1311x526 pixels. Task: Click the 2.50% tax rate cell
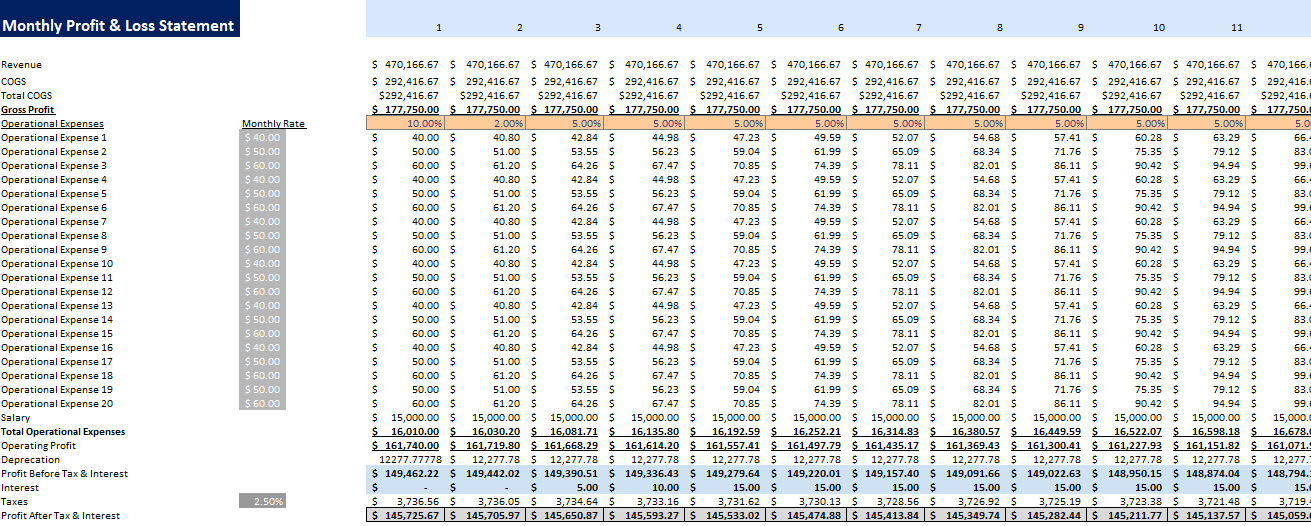(x=263, y=501)
